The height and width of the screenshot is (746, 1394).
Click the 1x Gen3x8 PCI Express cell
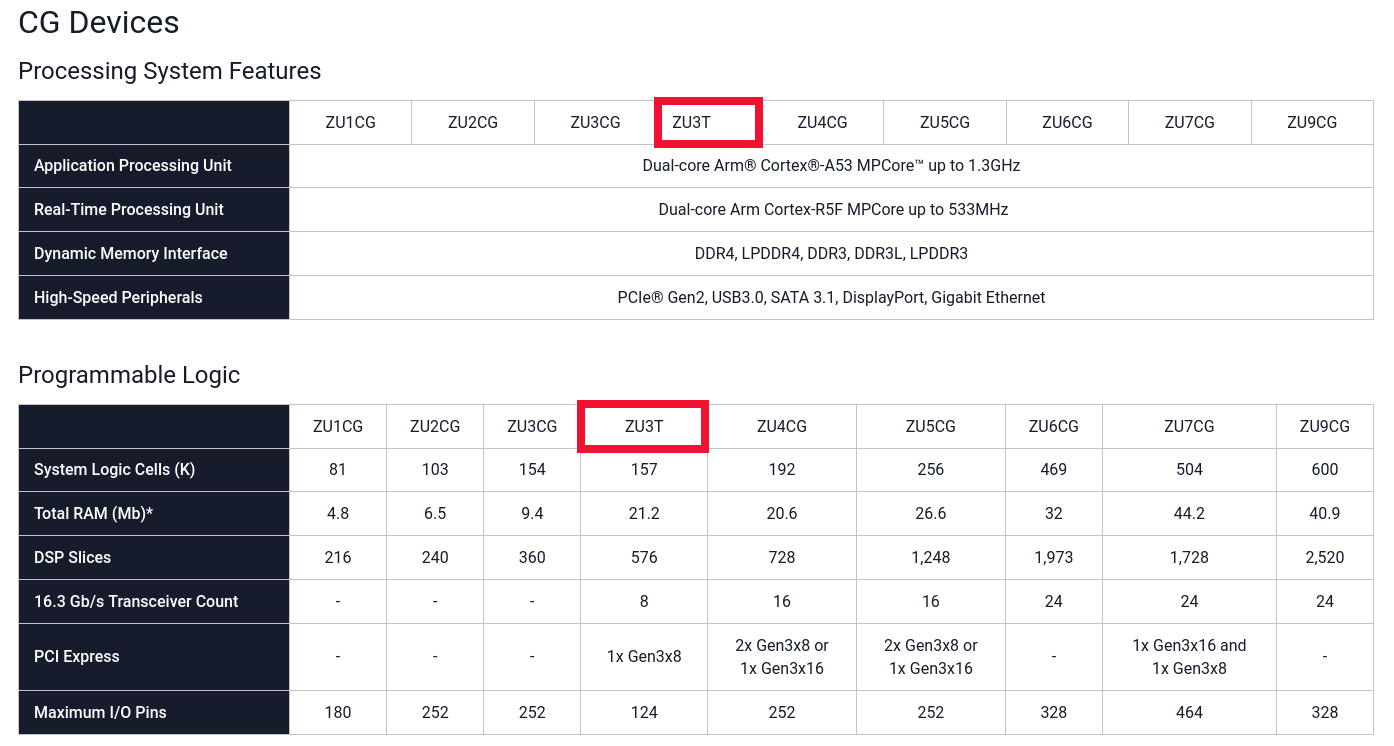tap(644, 657)
